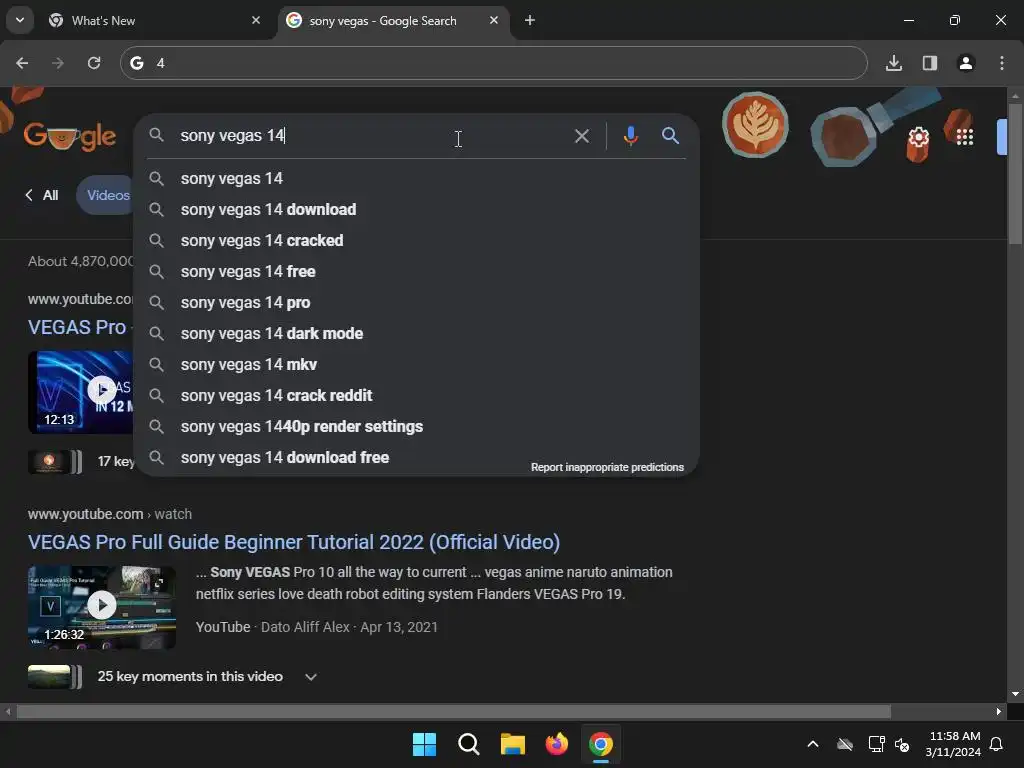Click the horizontal page scrollbar
This screenshot has height=768, width=1024.
coord(454,711)
